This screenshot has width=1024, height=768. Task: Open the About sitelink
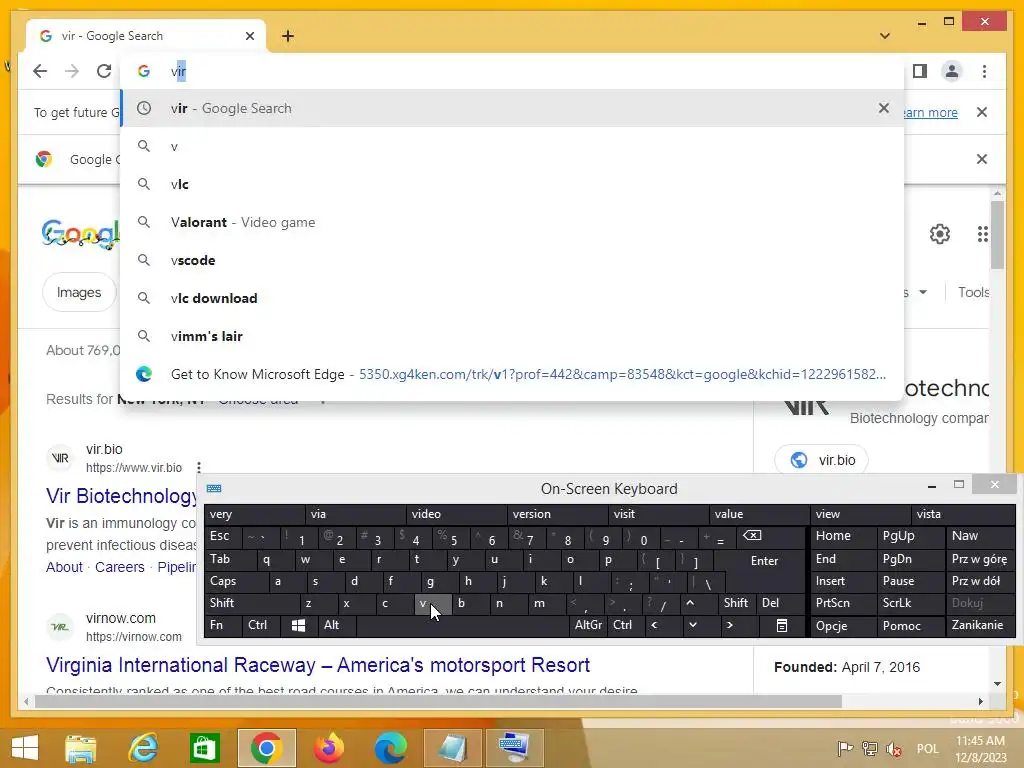(64, 567)
